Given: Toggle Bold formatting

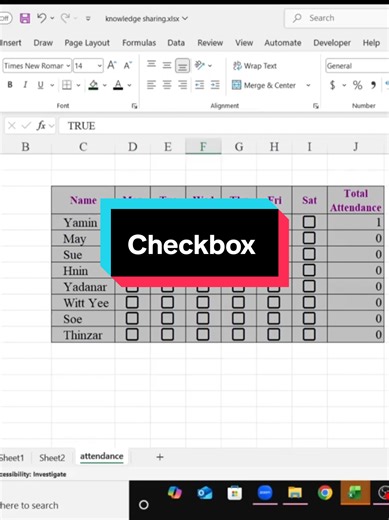Looking at the screenshot, I should click(x=10, y=85).
